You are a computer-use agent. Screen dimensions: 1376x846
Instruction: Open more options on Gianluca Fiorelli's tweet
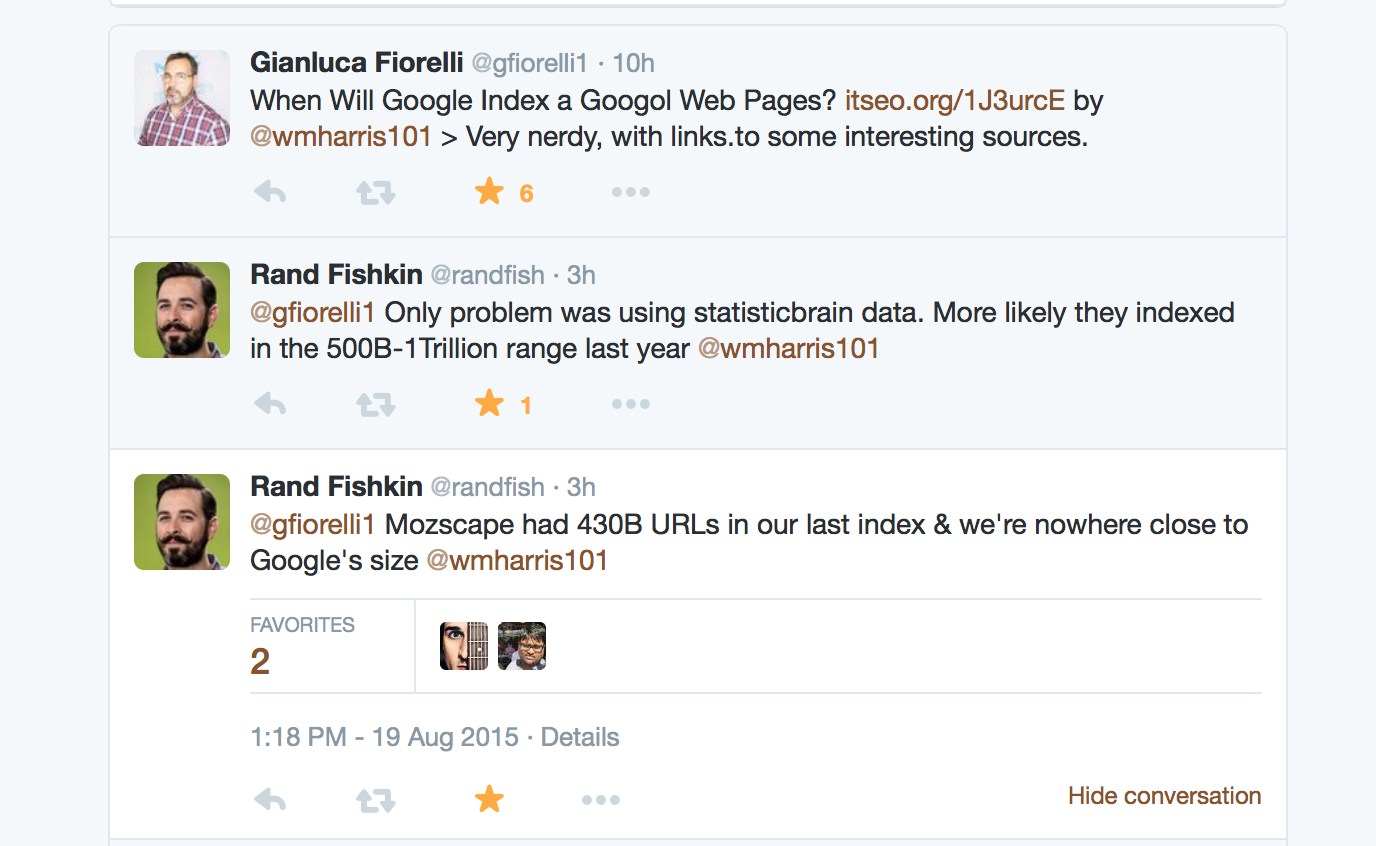631,192
